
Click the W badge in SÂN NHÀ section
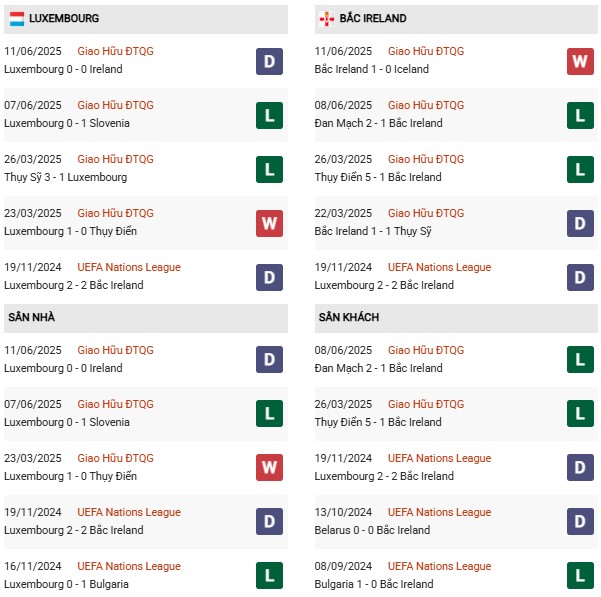click(269, 468)
